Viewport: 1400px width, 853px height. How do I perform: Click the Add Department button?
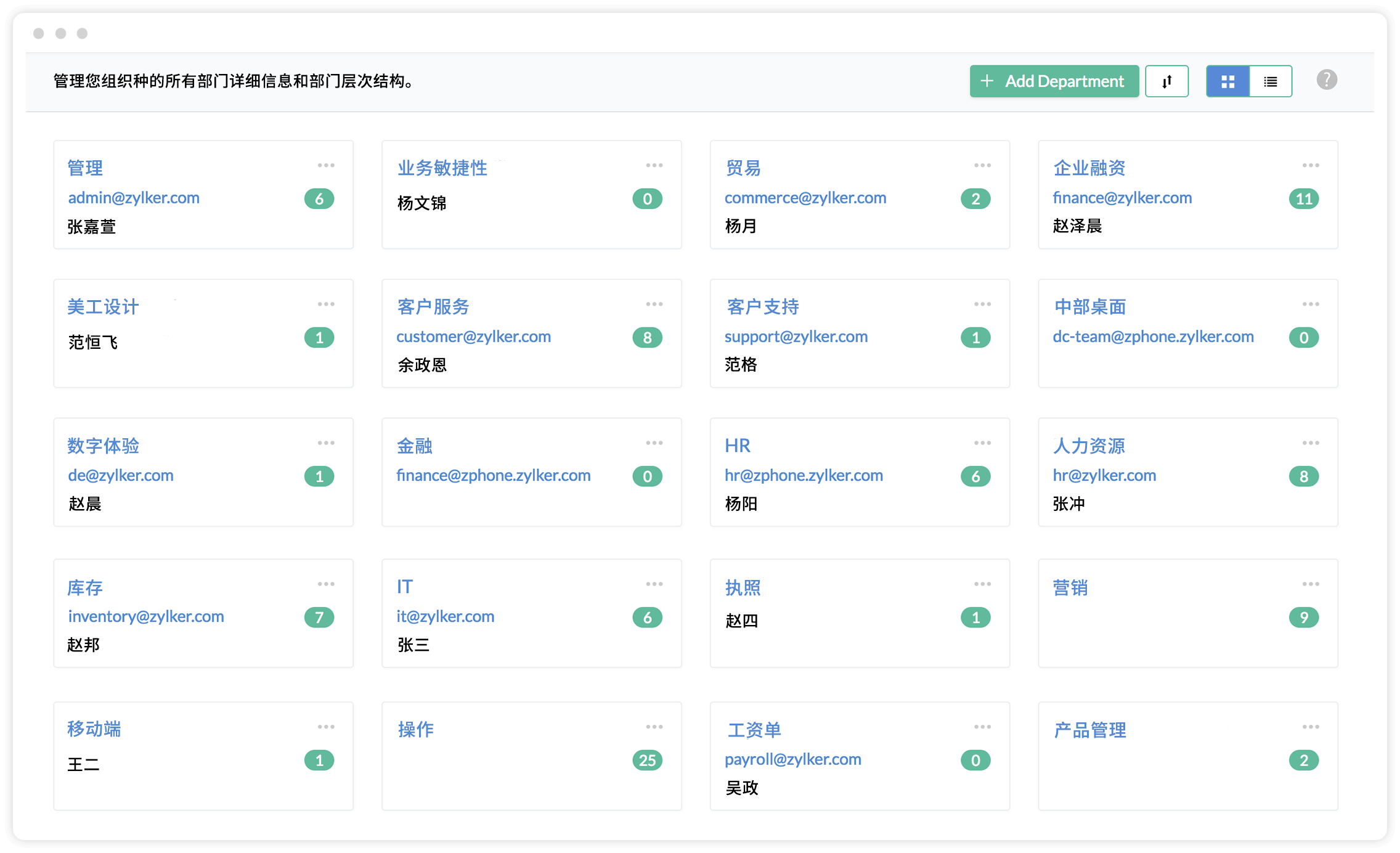(x=1054, y=81)
